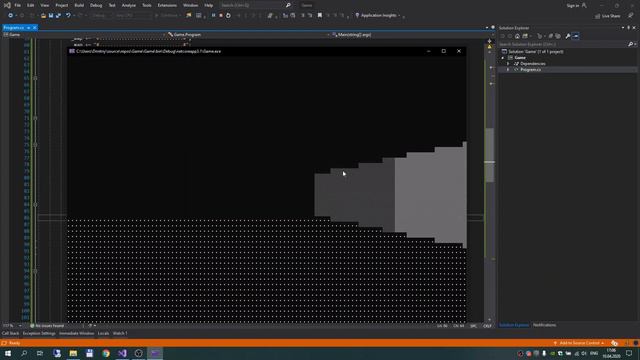The width and height of the screenshot is (640, 360).
Task: Switch to the Notifications tab
Action: 544,325
